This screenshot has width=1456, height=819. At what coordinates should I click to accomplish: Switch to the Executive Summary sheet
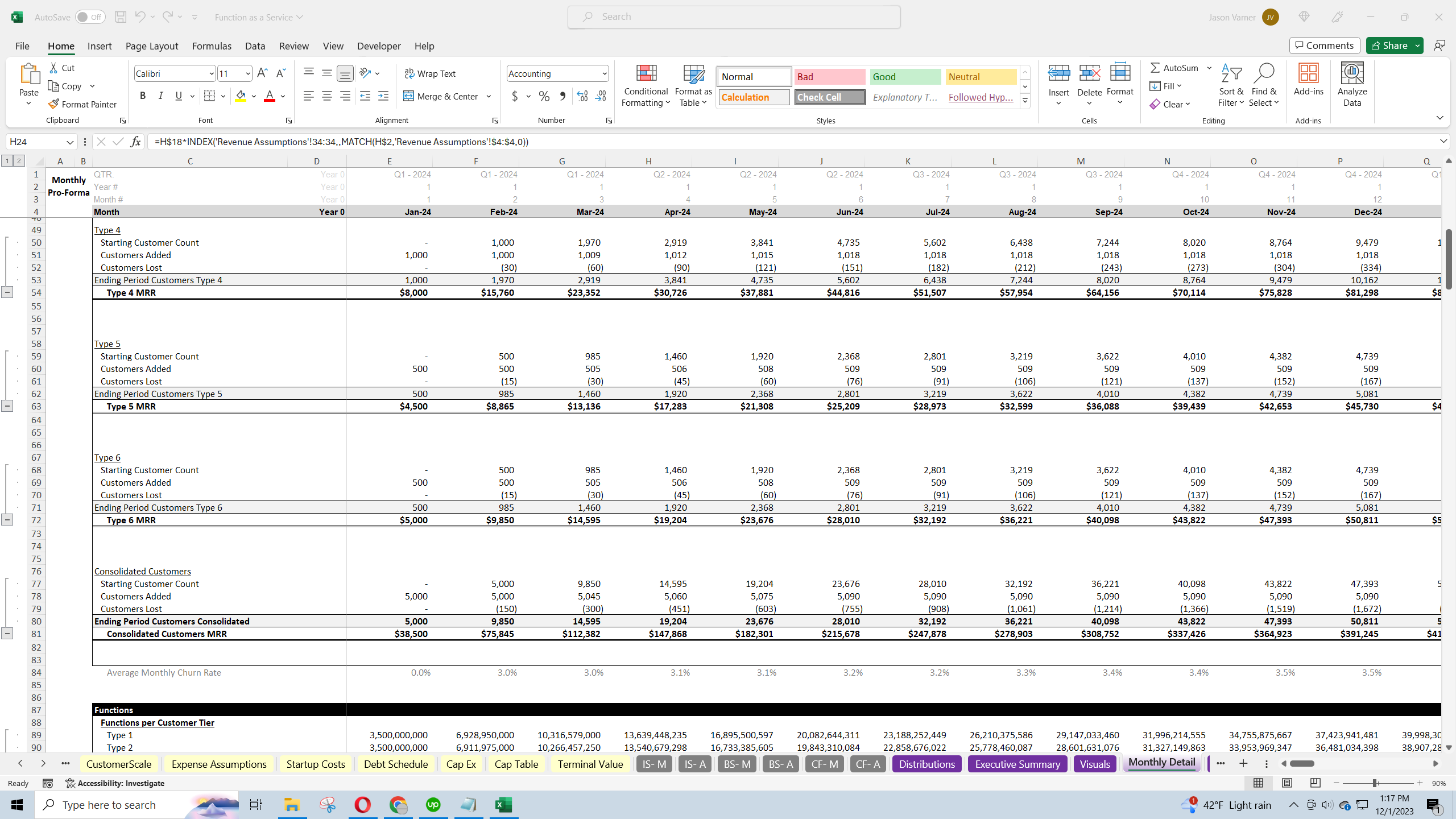[x=1017, y=764]
